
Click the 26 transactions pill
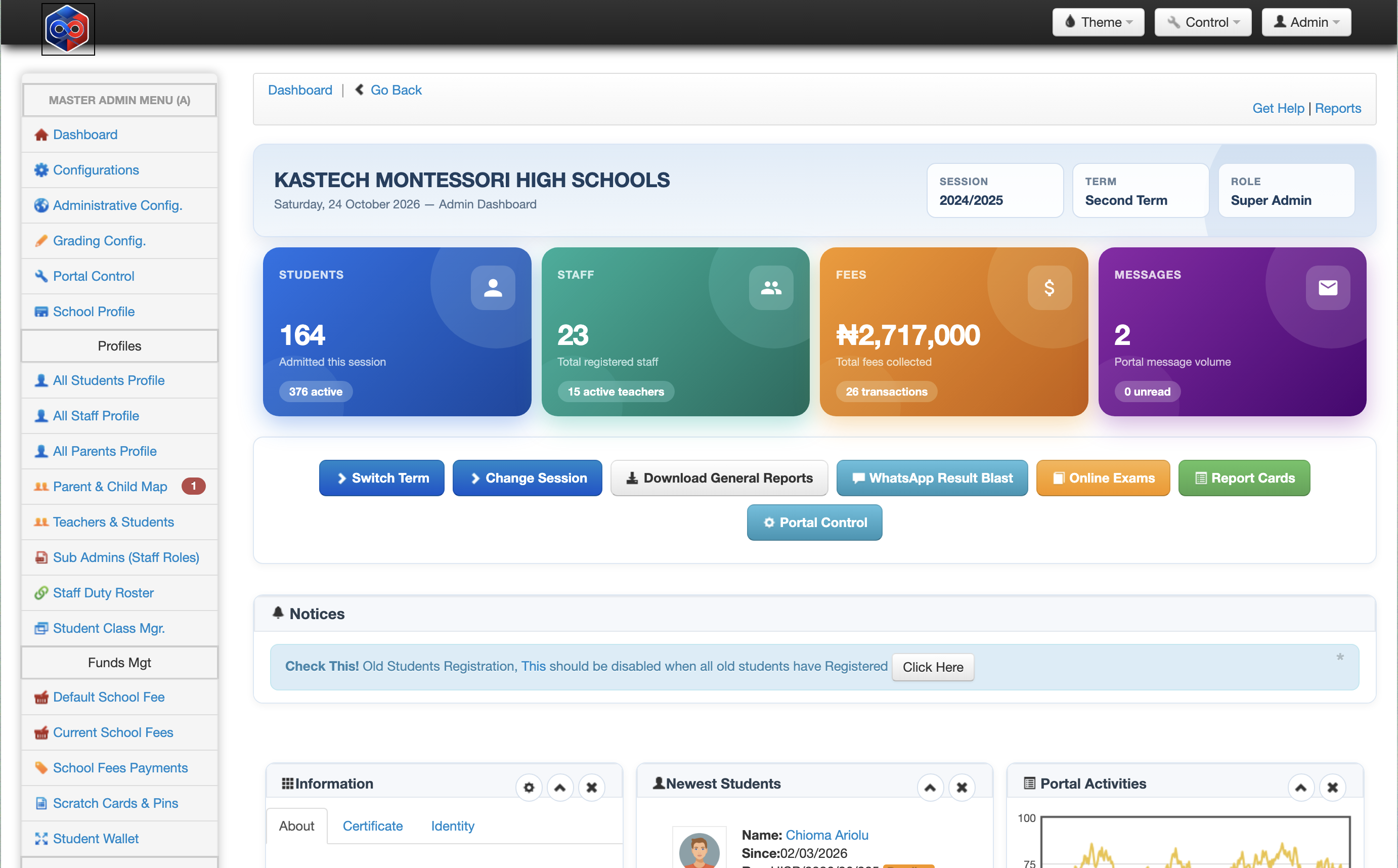(x=886, y=392)
